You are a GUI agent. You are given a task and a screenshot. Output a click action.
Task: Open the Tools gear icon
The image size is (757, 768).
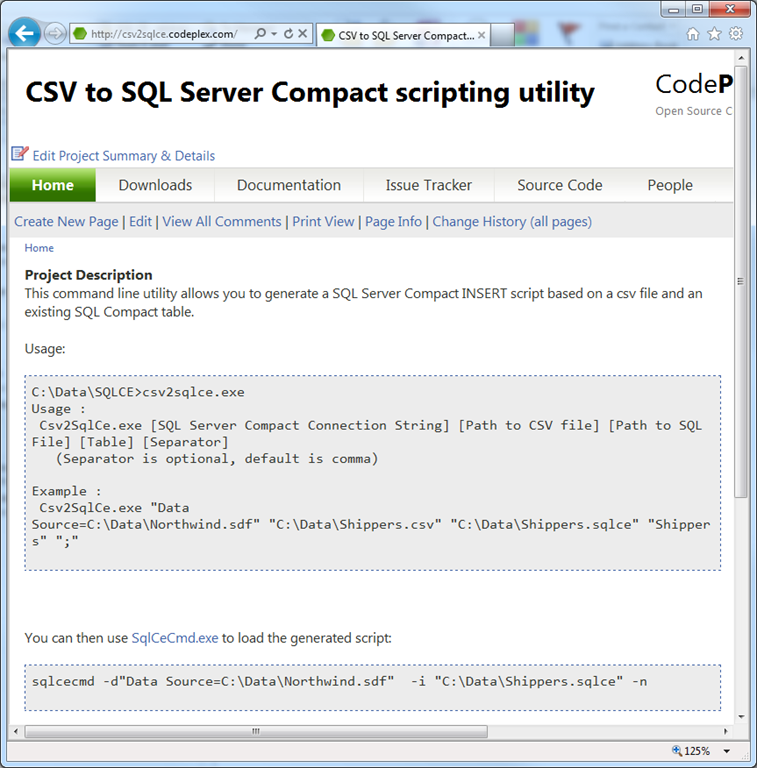[736, 33]
